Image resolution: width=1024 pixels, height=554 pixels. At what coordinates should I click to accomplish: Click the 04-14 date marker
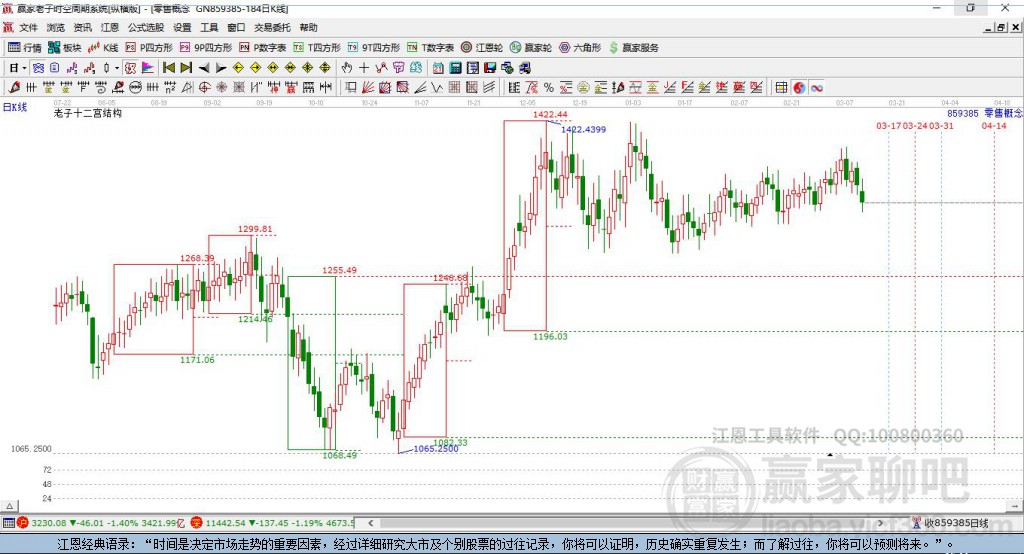point(994,125)
